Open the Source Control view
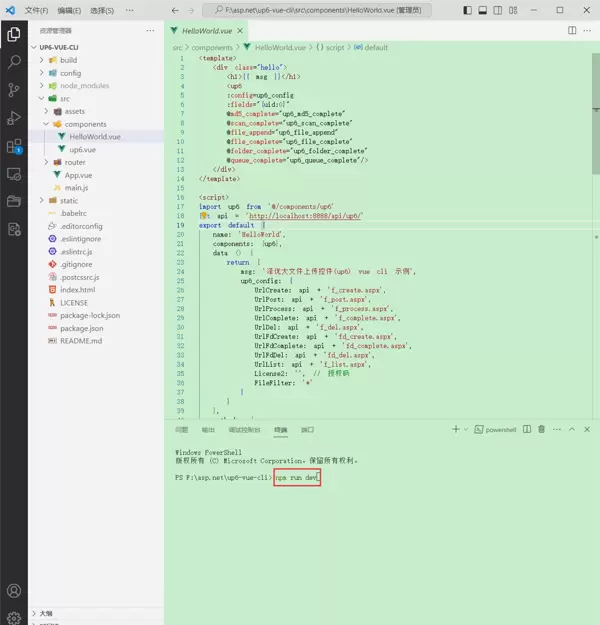 pos(14,90)
